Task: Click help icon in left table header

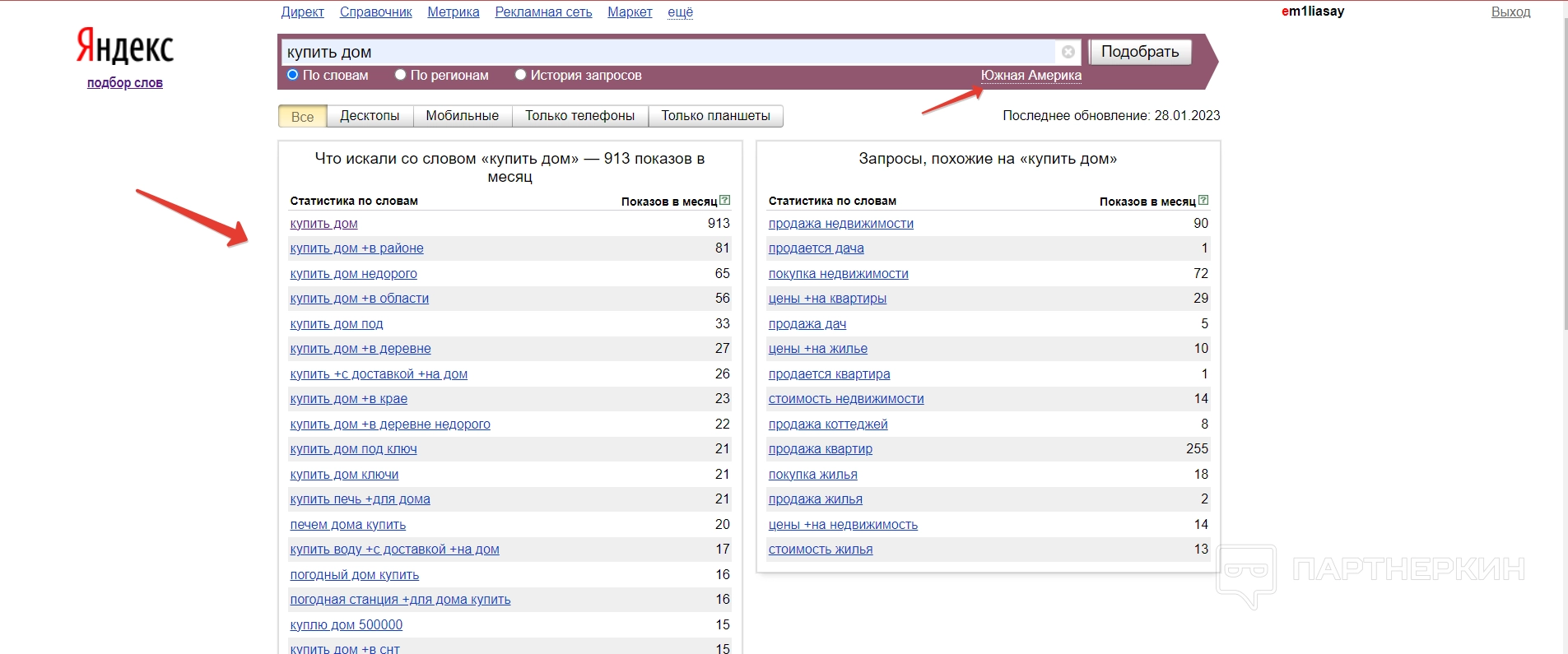Action: click(x=724, y=200)
